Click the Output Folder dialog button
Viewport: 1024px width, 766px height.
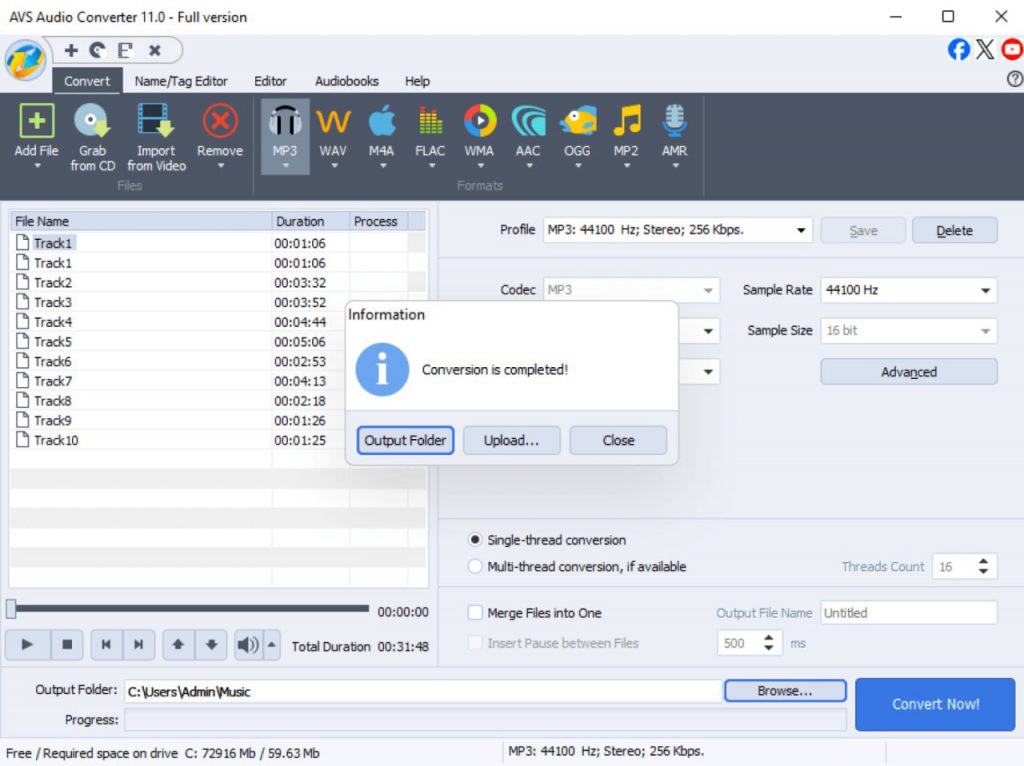[x=405, y=441]
